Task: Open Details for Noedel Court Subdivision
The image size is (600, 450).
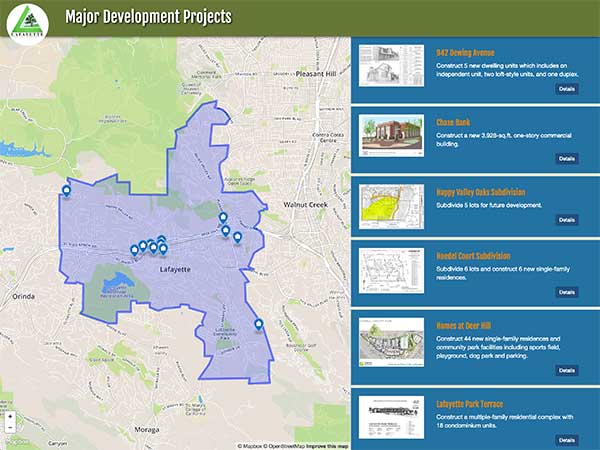Action: click(x=566, y=292)
